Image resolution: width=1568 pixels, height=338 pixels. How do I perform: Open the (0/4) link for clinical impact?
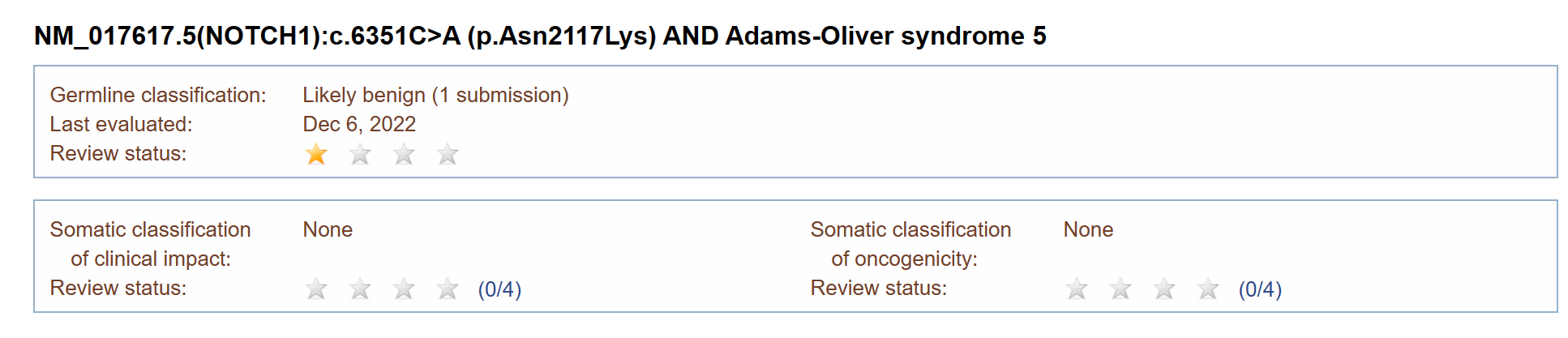[499, 289]
